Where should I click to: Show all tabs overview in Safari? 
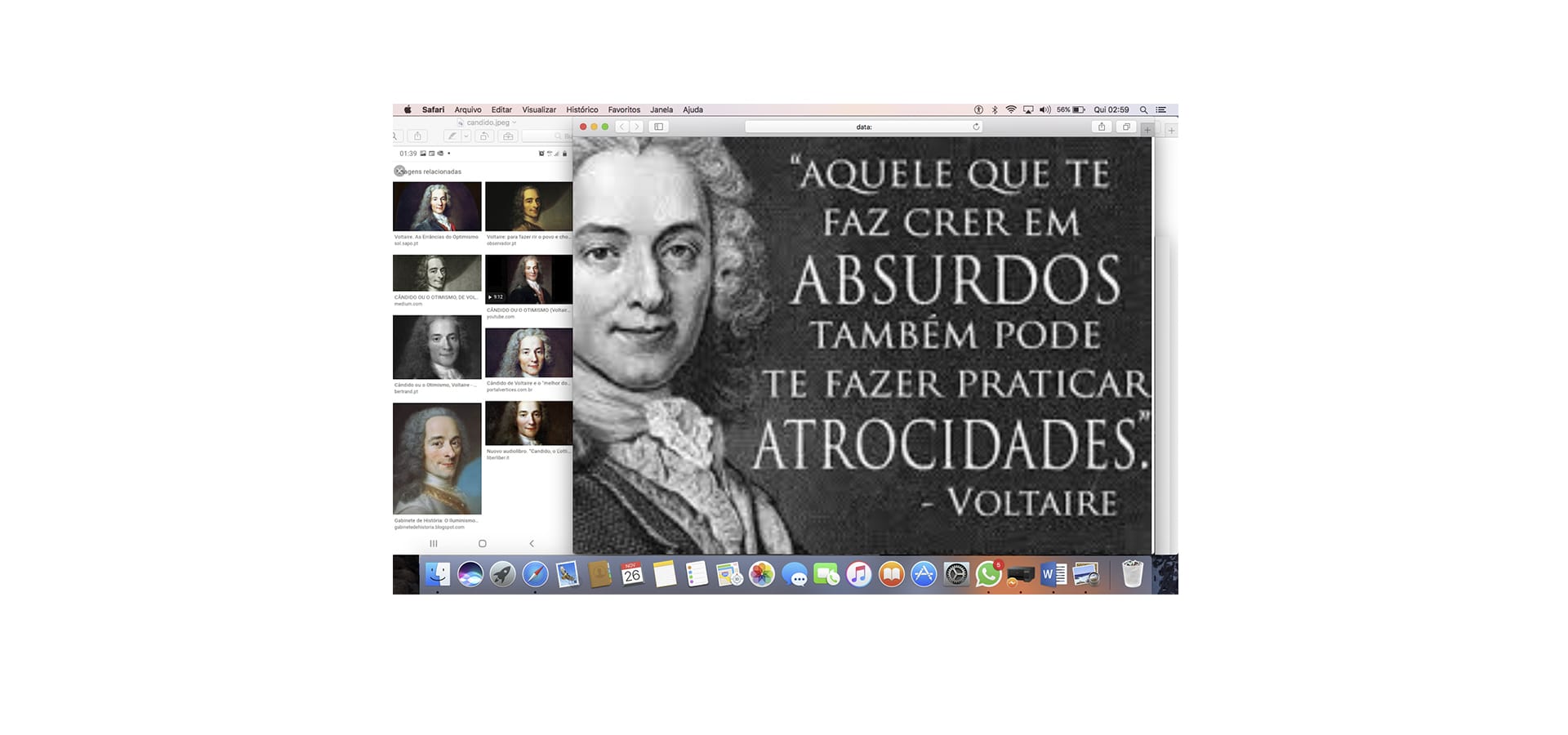pos(1126,127)
